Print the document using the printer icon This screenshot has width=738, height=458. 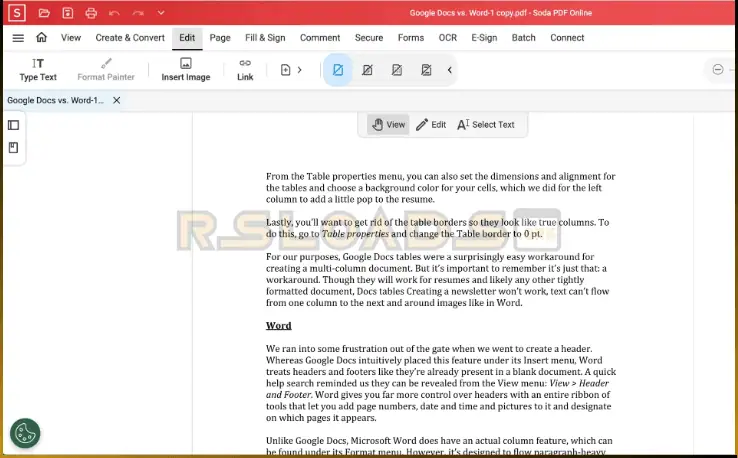pyautogui.click(x=91, y=13)
